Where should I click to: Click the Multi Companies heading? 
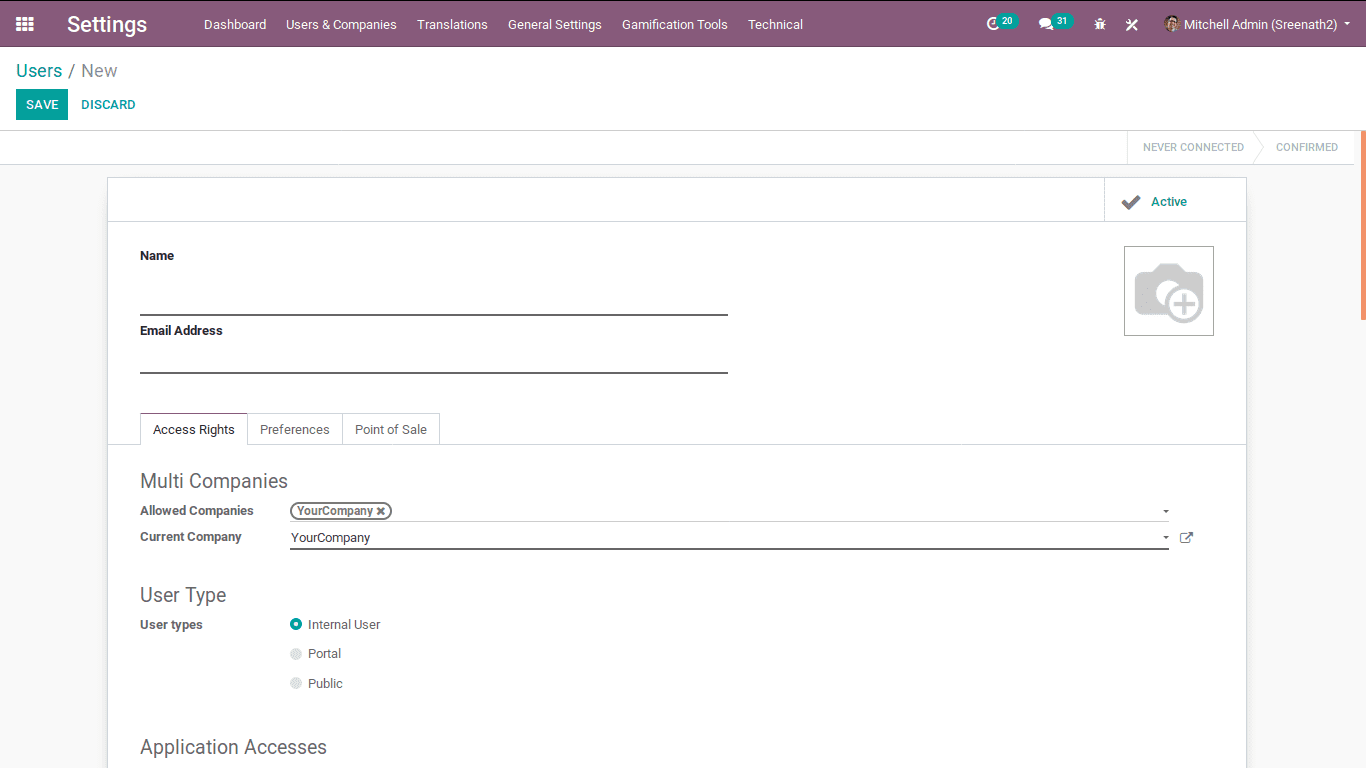214,481
